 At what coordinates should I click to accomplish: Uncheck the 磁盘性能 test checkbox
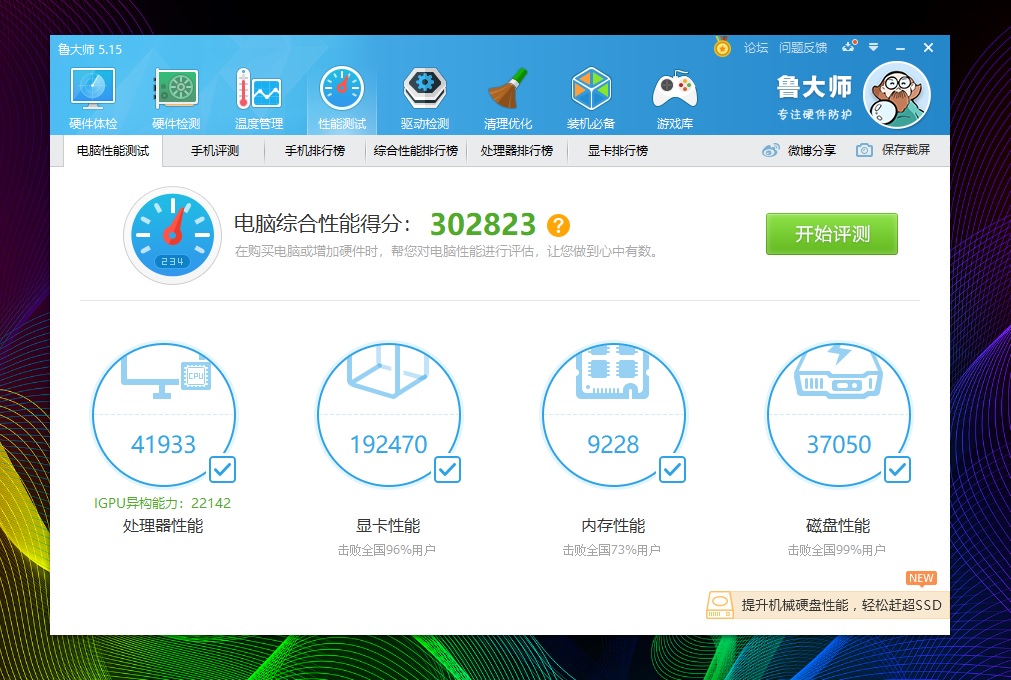(x=897, y=469)
